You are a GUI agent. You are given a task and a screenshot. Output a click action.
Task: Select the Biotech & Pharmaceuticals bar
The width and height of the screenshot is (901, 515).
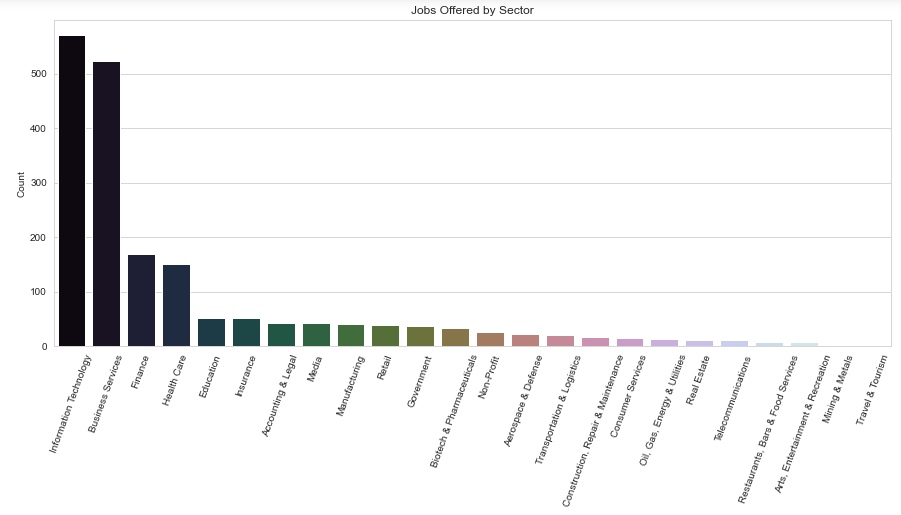[455, 338]
